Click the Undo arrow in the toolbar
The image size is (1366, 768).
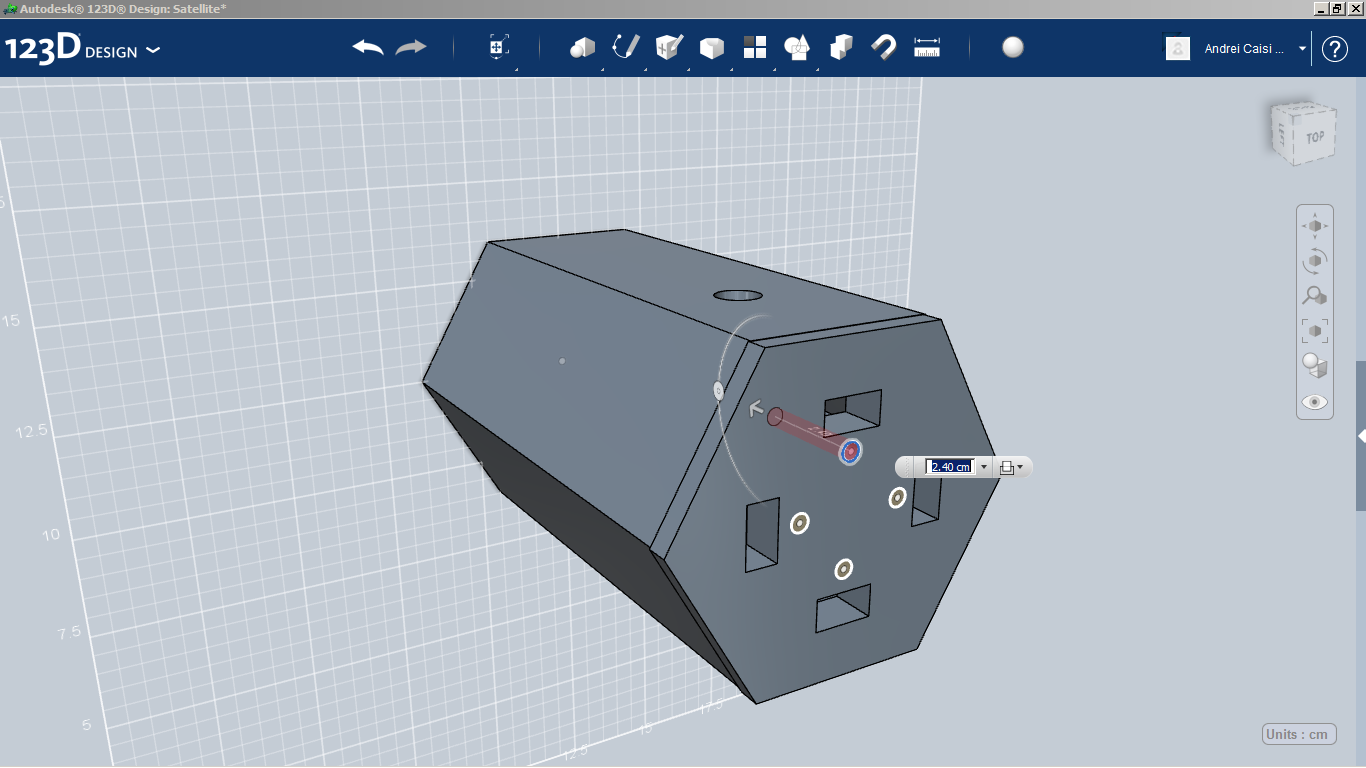coord(368,47)
